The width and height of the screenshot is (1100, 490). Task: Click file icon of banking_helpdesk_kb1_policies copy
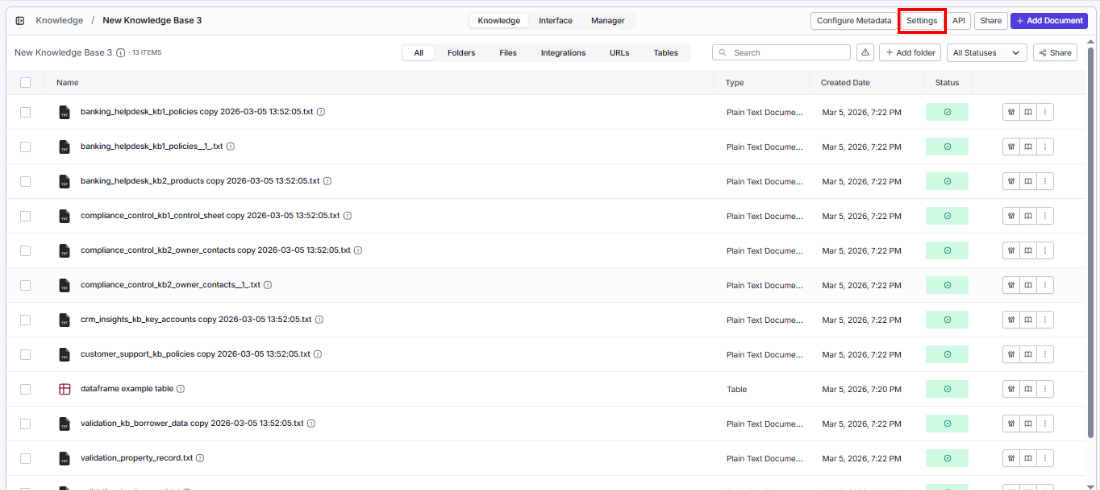pos(65,112)
